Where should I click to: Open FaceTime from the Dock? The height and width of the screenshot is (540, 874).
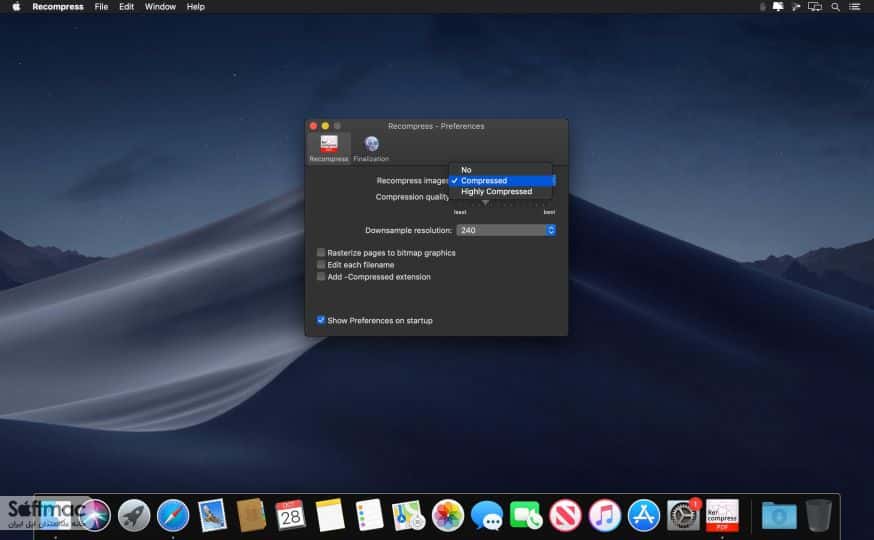(x=526, y=515)
